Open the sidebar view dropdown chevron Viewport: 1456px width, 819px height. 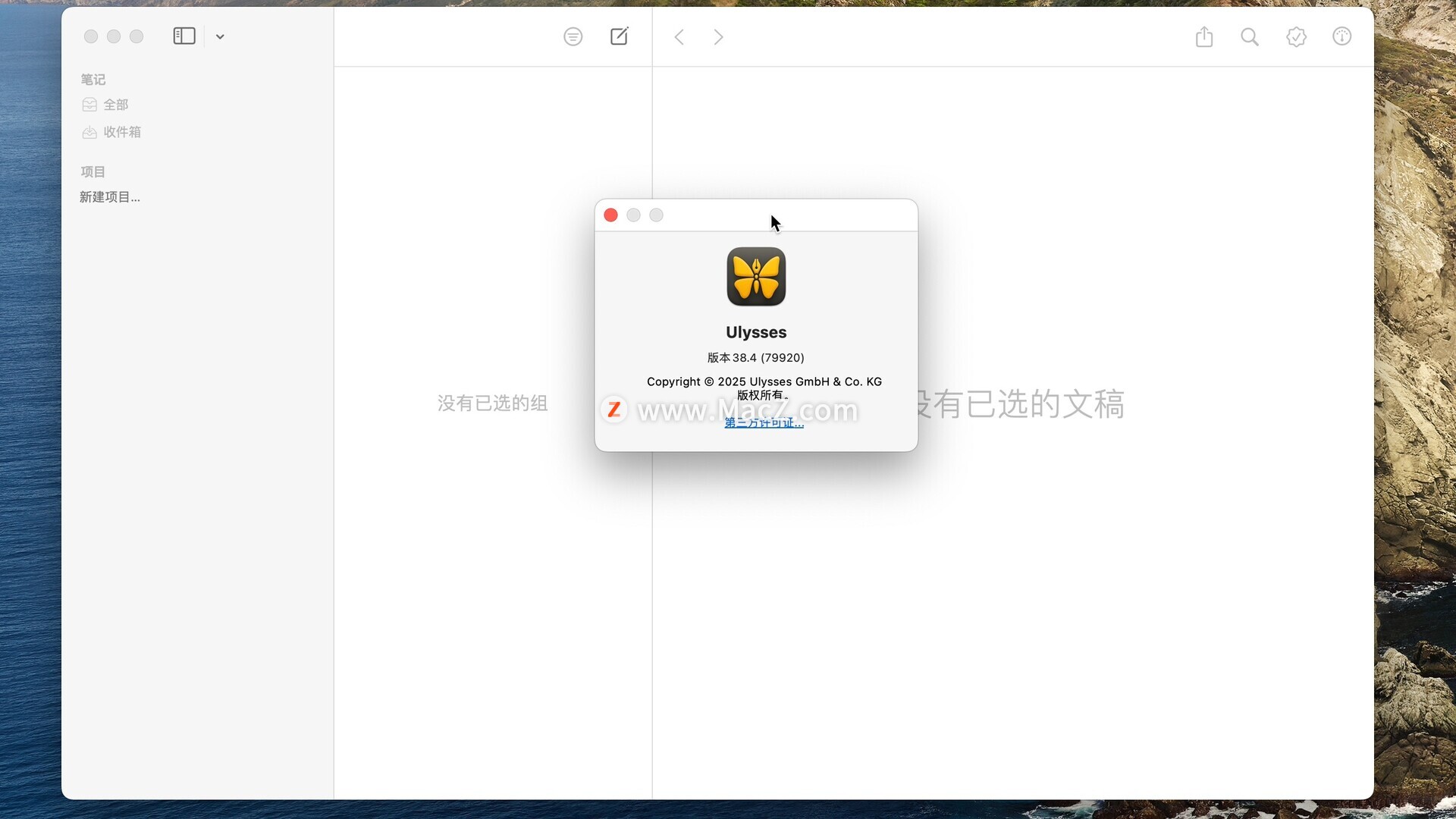pos(220,36)
